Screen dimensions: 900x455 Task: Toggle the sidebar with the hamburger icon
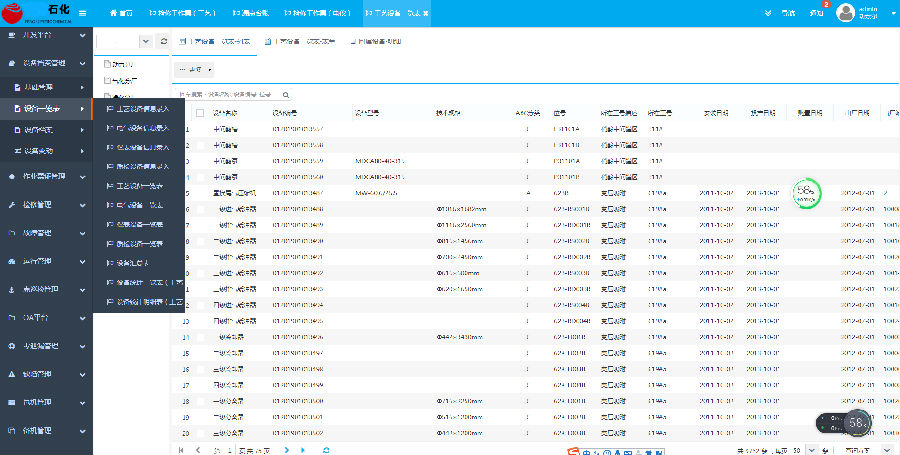click(83, 13)
